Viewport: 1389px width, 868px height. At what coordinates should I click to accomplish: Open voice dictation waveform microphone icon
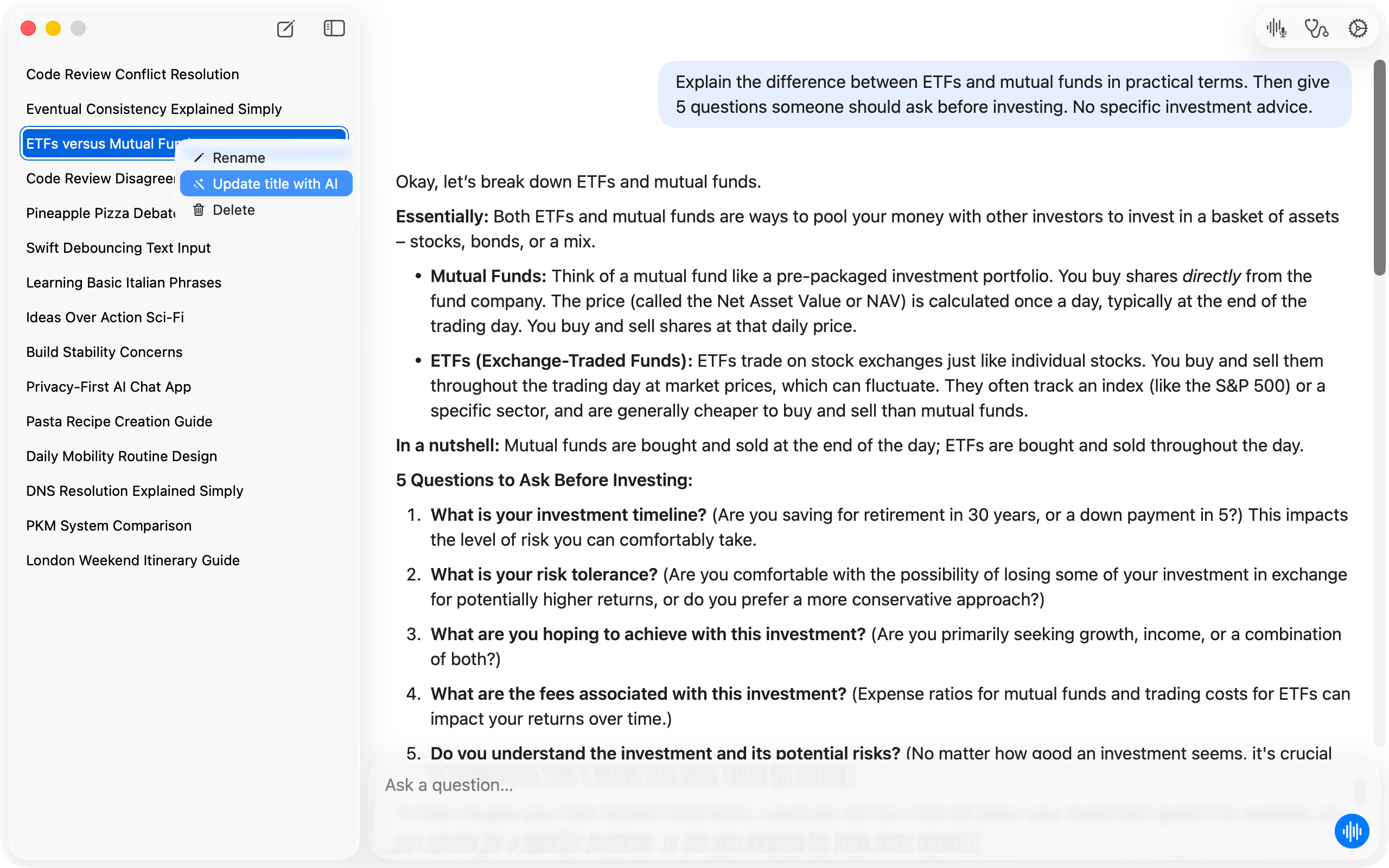click(x=1277, y=28)
